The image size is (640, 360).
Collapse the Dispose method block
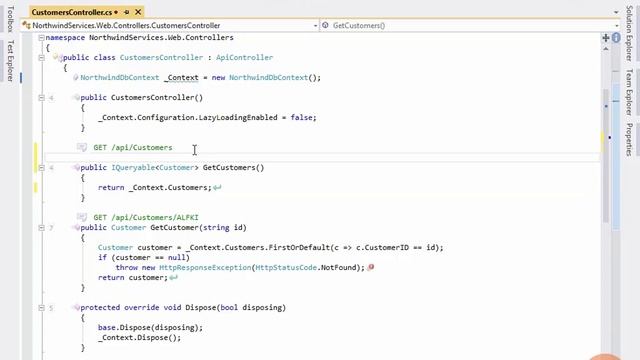point(41,307)
